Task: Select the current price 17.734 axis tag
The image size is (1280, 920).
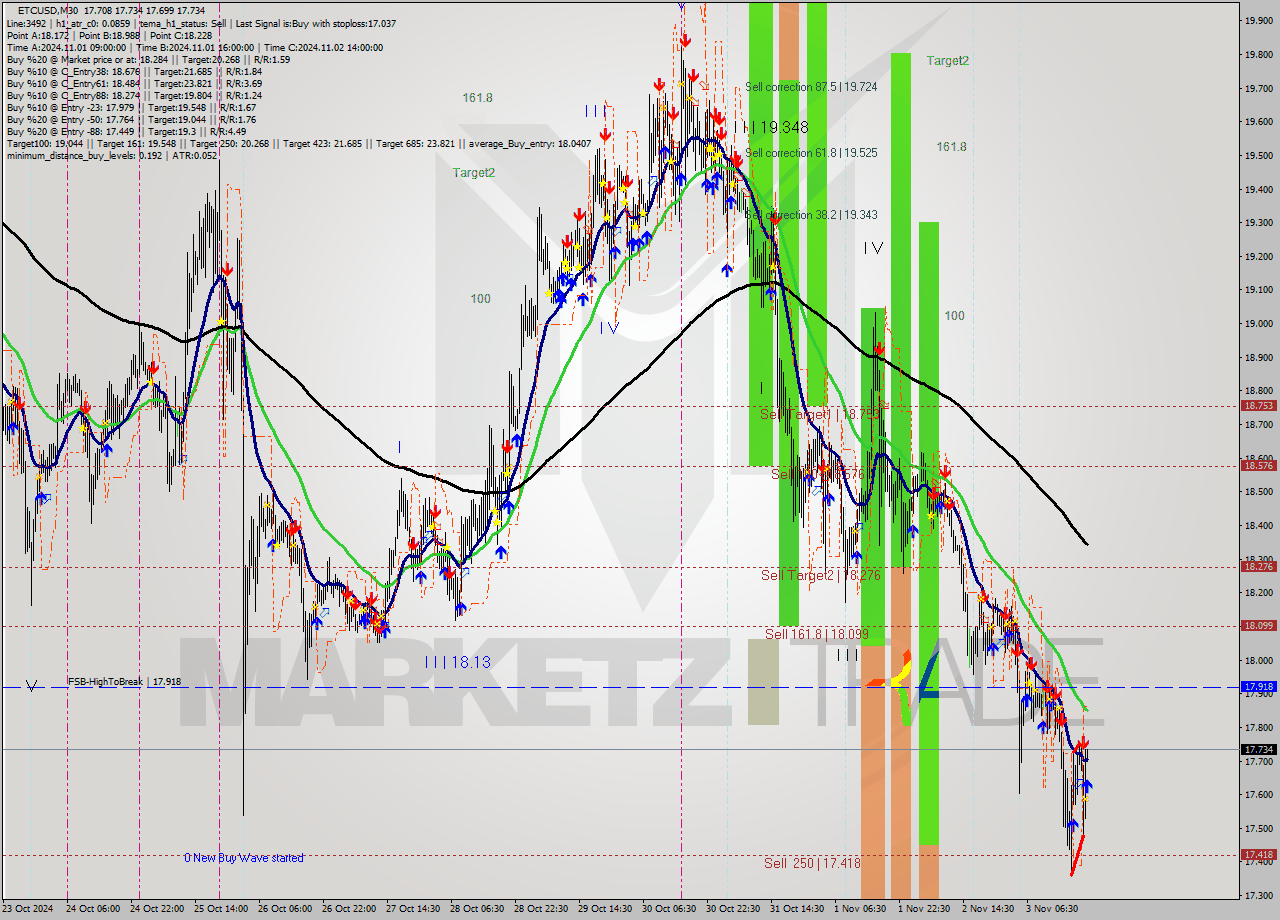Action: 1258,749
